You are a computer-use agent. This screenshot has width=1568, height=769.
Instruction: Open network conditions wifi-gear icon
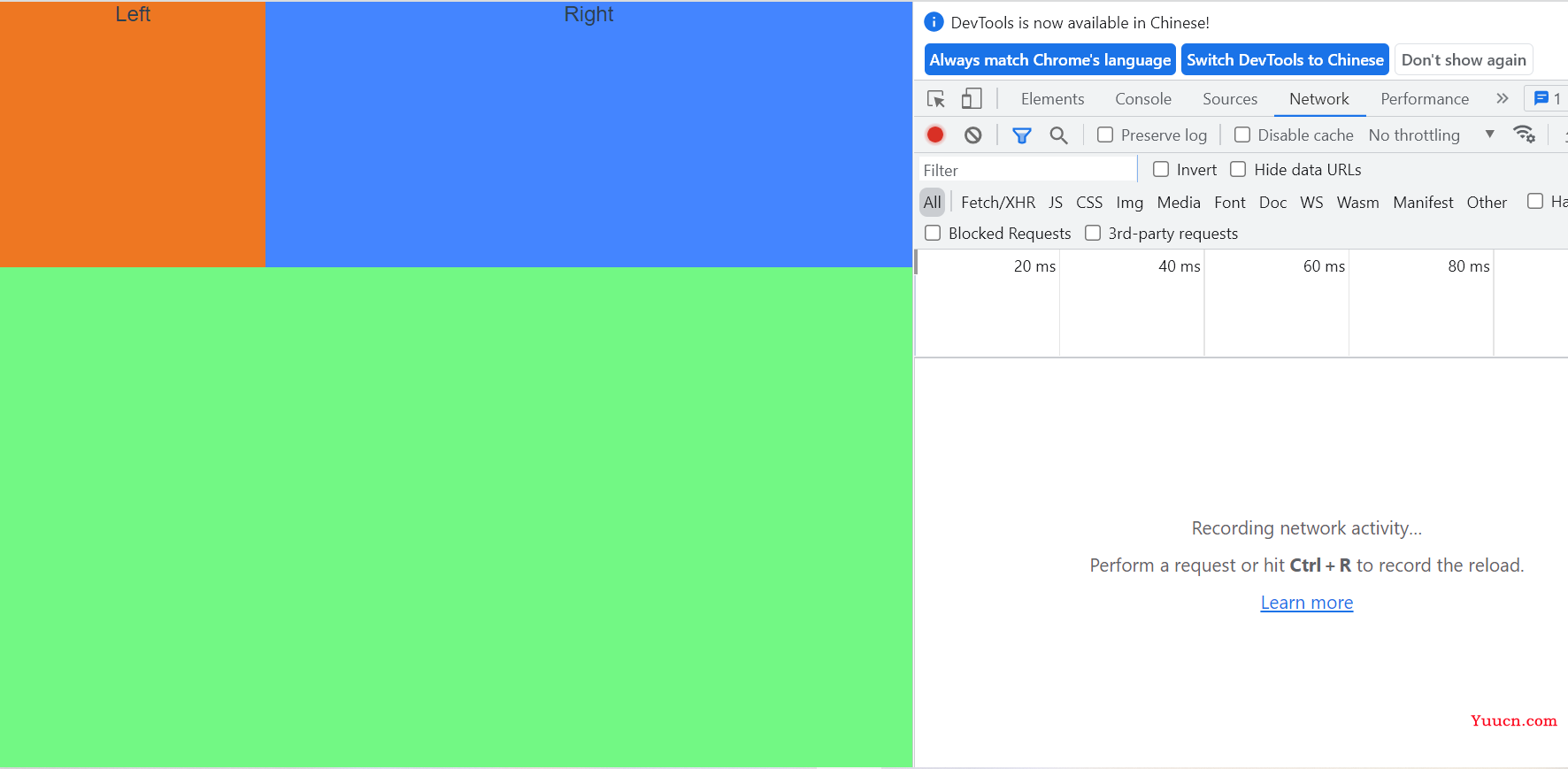tap(1524, 134)
